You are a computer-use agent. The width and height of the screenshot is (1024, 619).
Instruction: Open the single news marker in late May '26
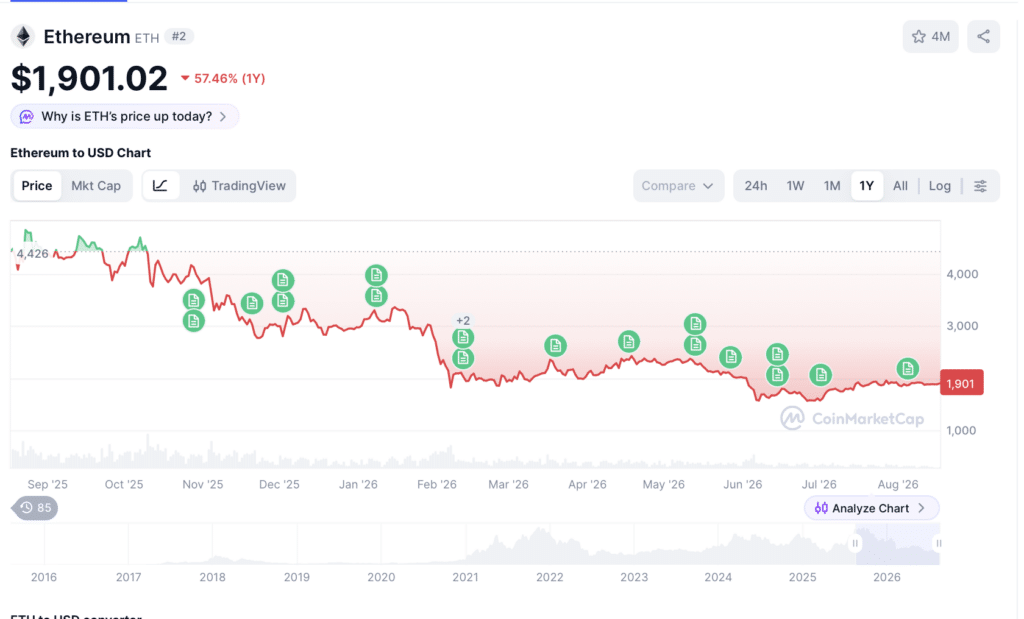pyautogui.click(x=731, y=357)
